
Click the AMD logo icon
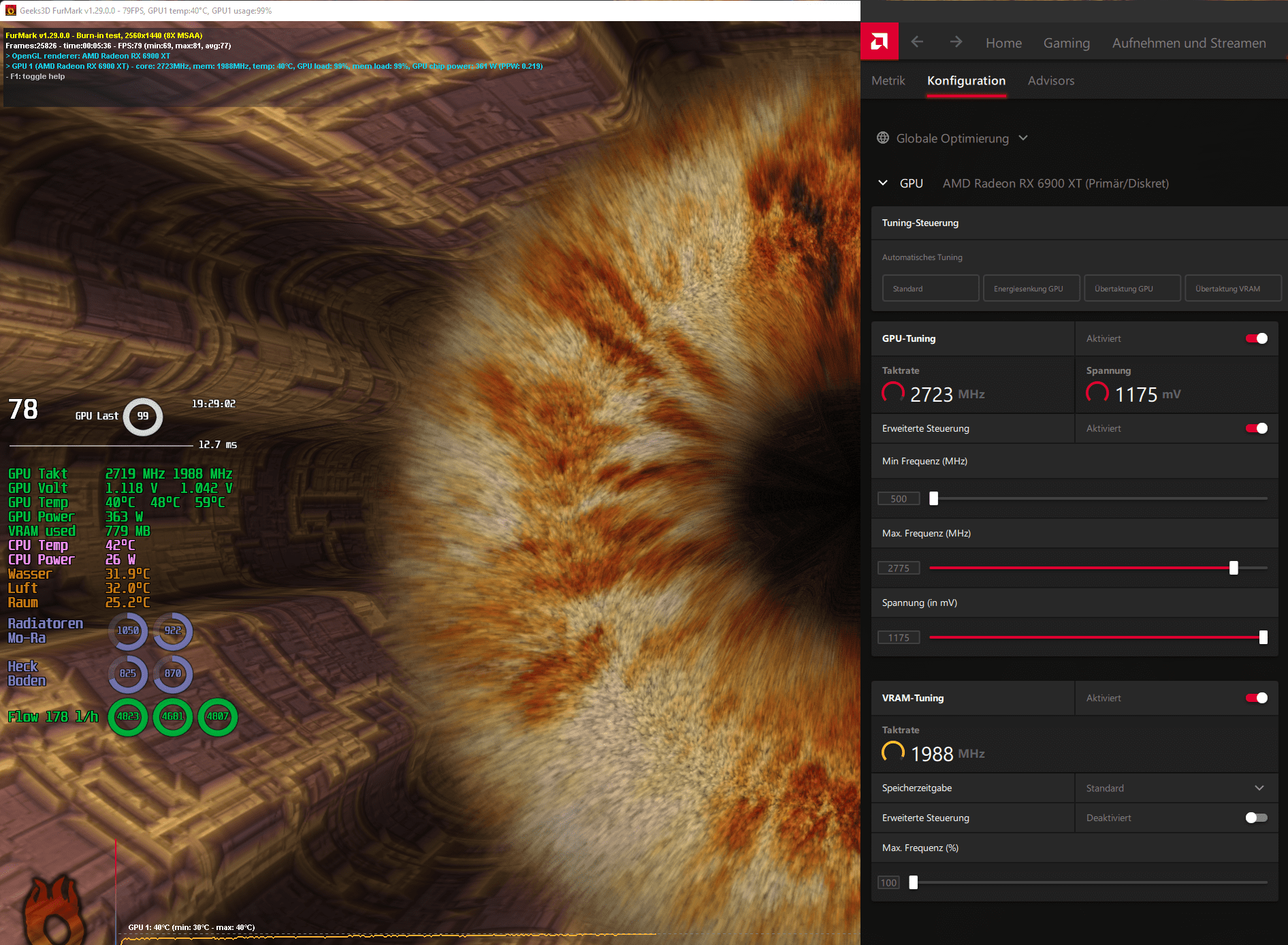pos(879,42)
